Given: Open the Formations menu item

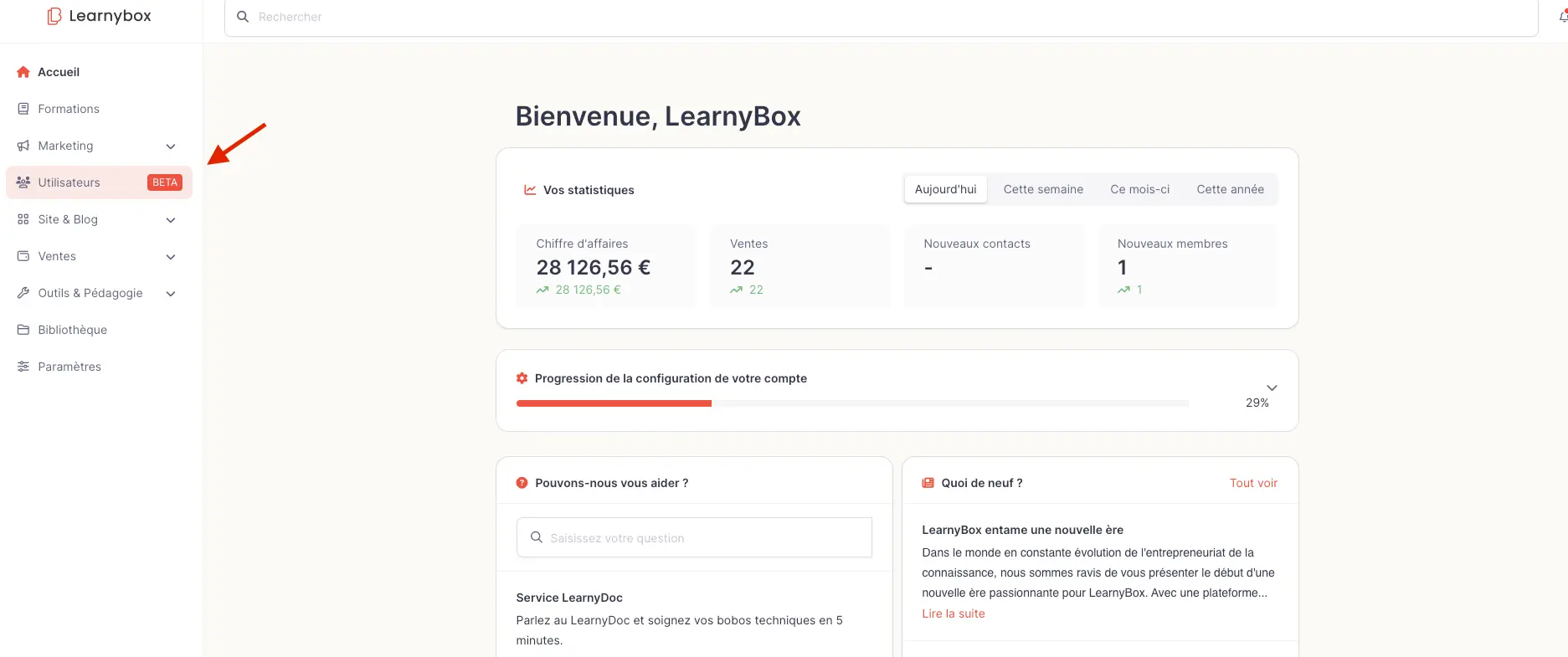Looking at the screenshot, I should (99, 109).
